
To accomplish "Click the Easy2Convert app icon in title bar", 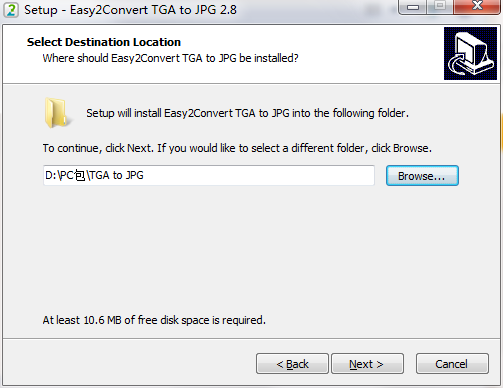I will click(x=11, y=9).
